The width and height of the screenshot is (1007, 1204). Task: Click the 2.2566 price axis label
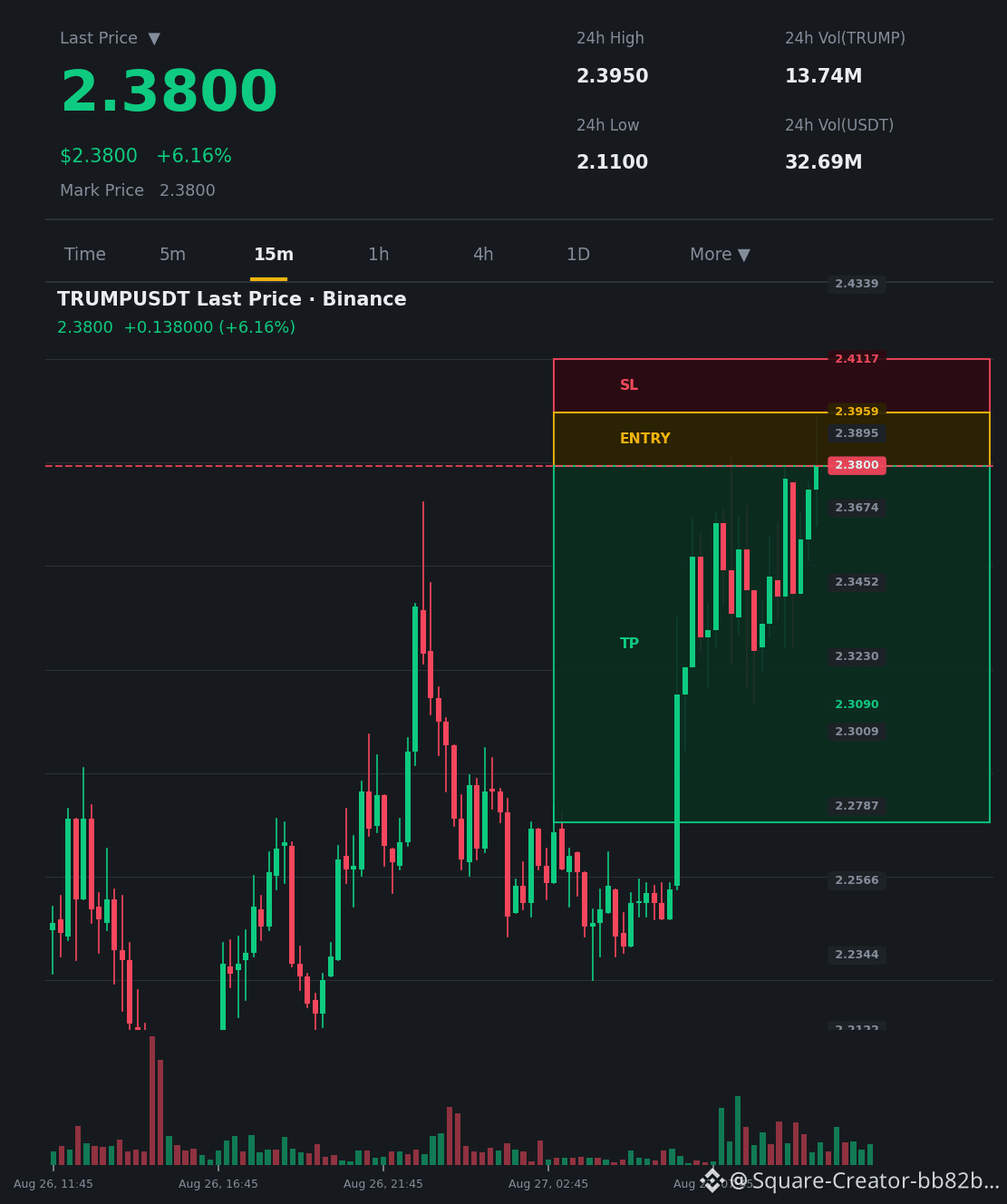point(857,880)
